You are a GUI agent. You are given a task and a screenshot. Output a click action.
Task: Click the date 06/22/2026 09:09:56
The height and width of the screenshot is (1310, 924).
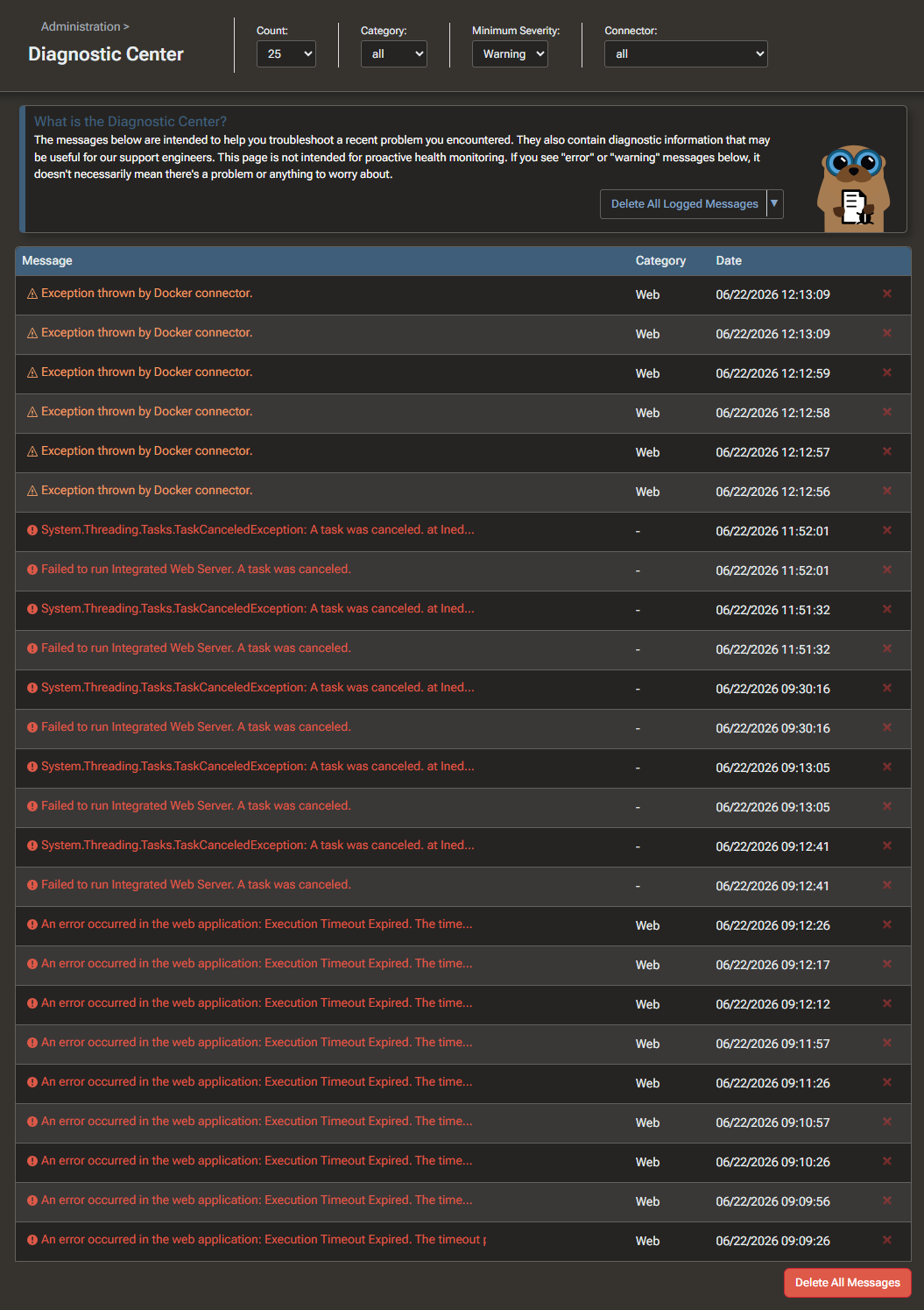pyautogui.click(x=772, y=1201)
